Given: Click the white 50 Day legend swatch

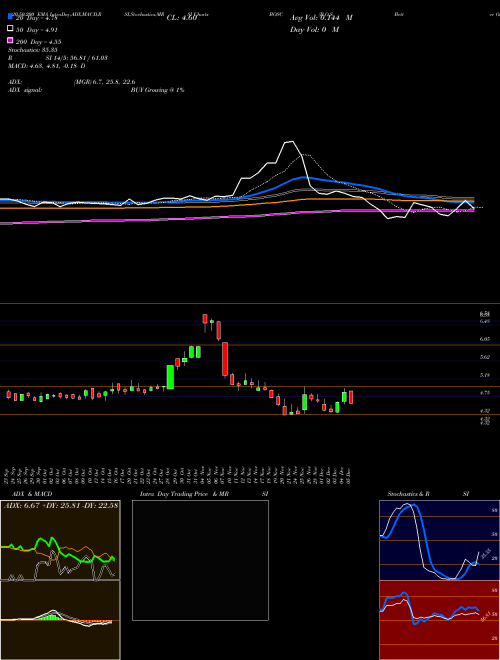Looking at the screenshot, I should (x=11, y=29).
